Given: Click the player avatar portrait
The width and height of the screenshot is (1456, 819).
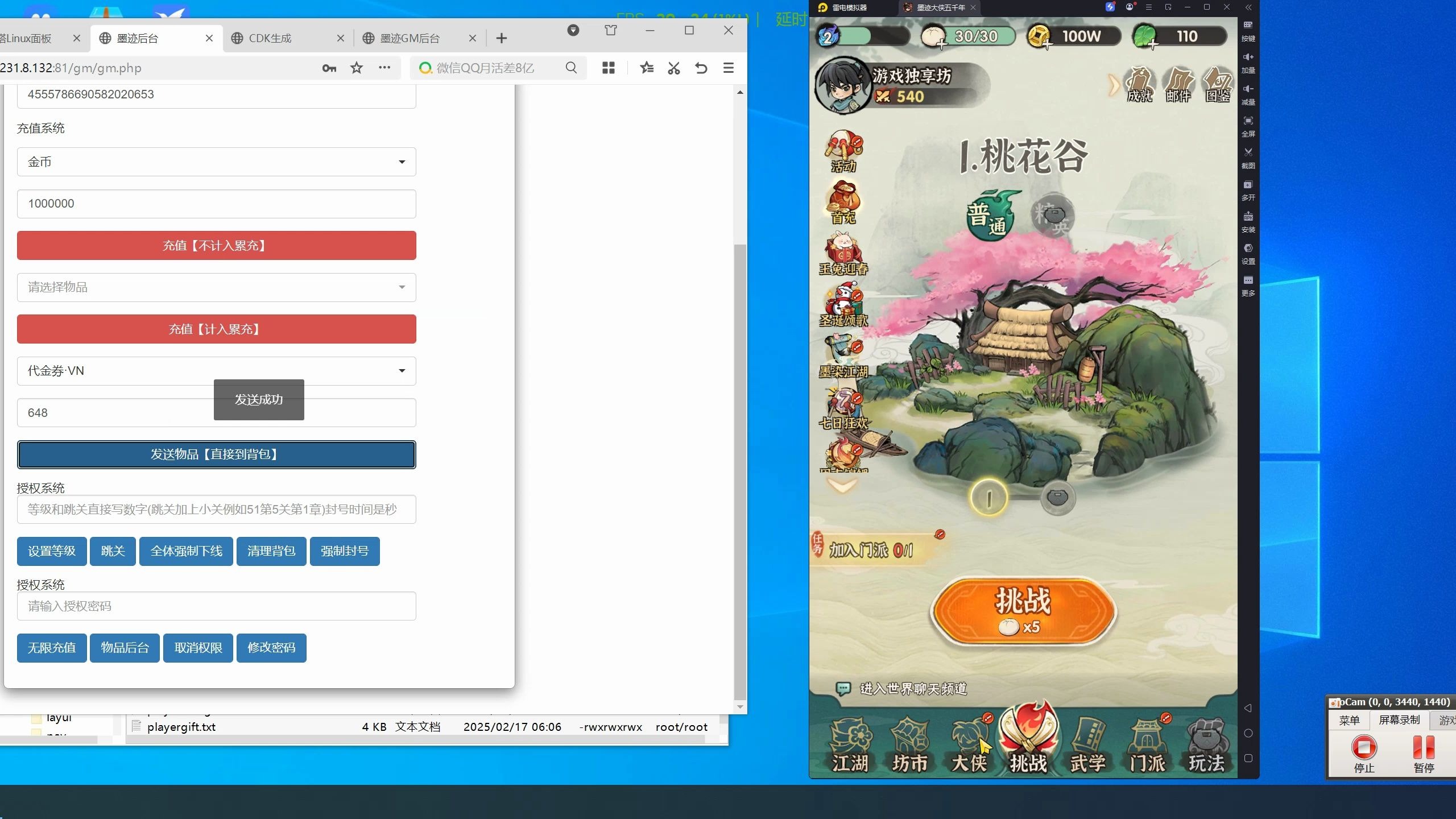Looking at the screenshot, I should (842, 85).
